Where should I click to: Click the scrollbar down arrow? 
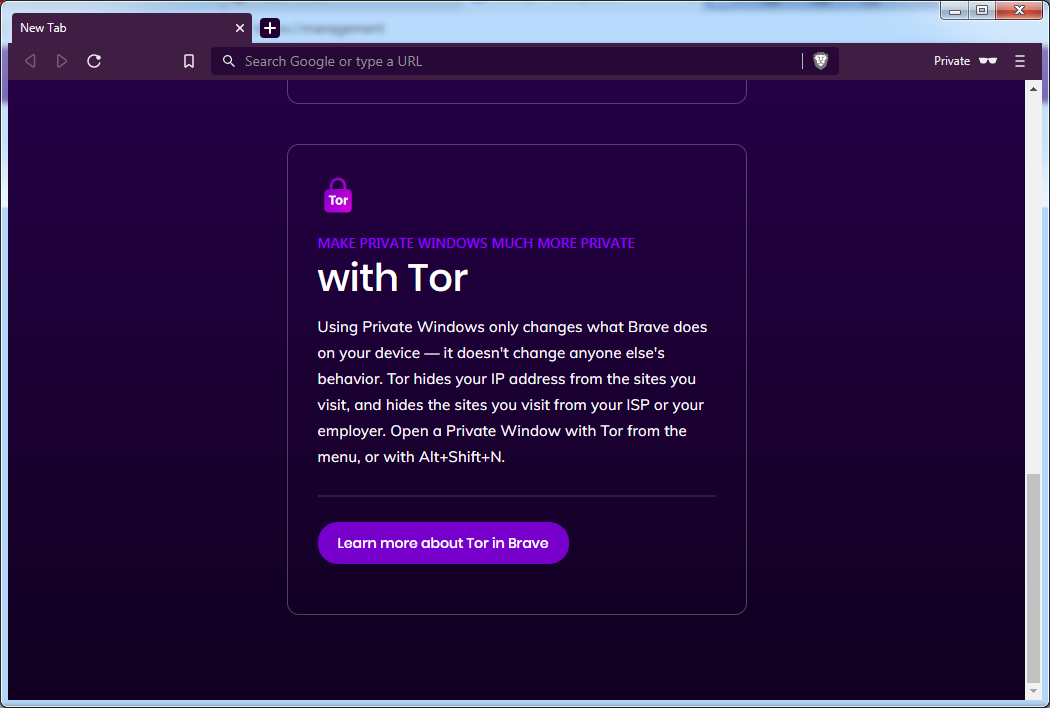click(1033, 691)
